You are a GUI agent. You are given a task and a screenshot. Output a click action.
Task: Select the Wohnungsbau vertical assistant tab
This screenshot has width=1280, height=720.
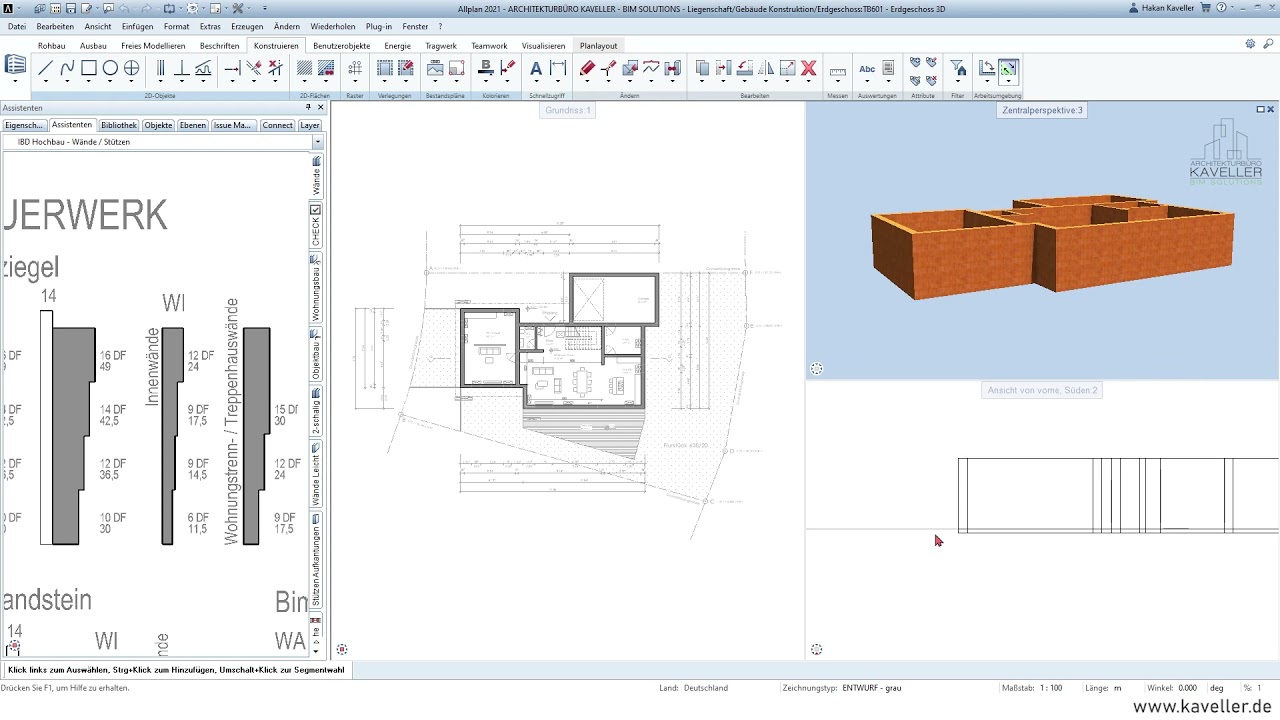click(316, 288)
